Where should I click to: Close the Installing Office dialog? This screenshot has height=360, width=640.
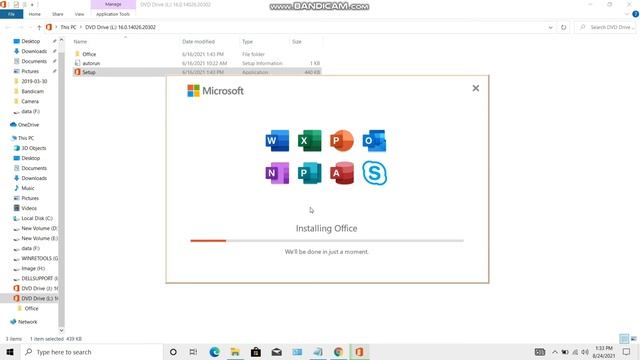click(x=476, y=88)
